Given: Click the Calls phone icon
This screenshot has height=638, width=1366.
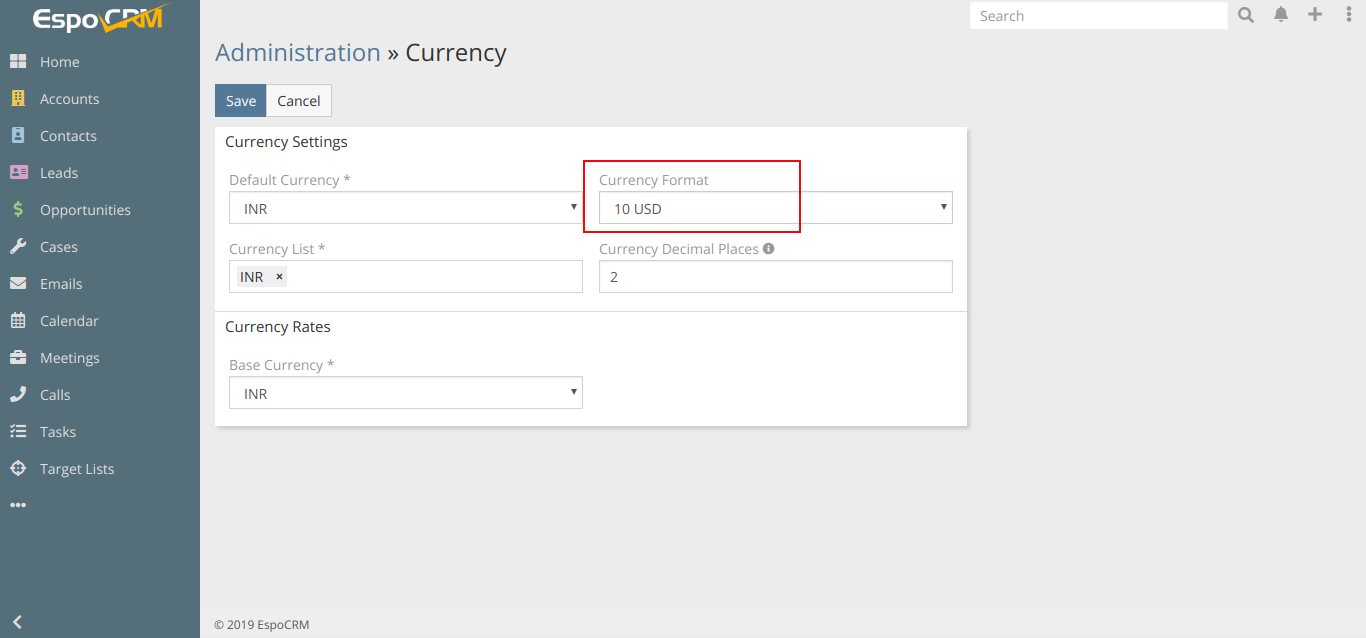Looking at the screenshot, I should point(18,395).
